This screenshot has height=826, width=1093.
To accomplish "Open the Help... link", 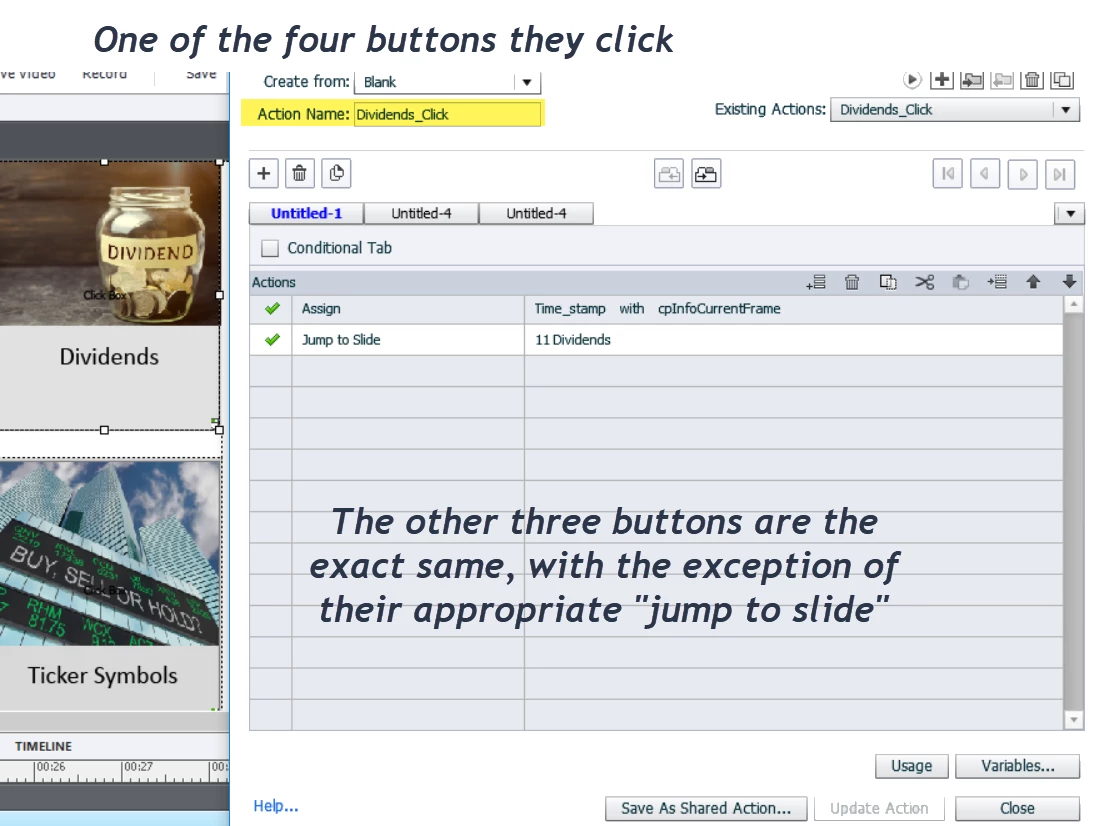I will pyautogui.click(x=275, y=806).
